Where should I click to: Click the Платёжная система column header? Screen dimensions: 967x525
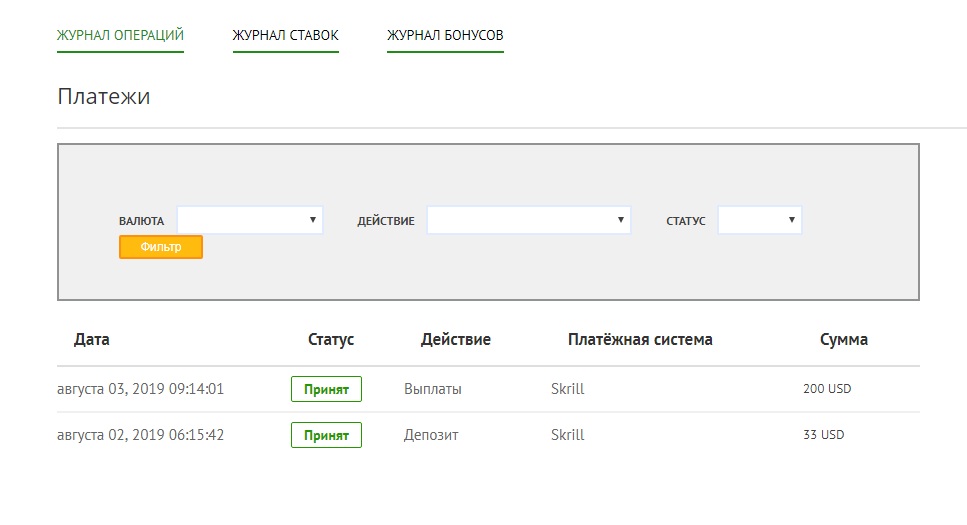(x=640, y=340)
